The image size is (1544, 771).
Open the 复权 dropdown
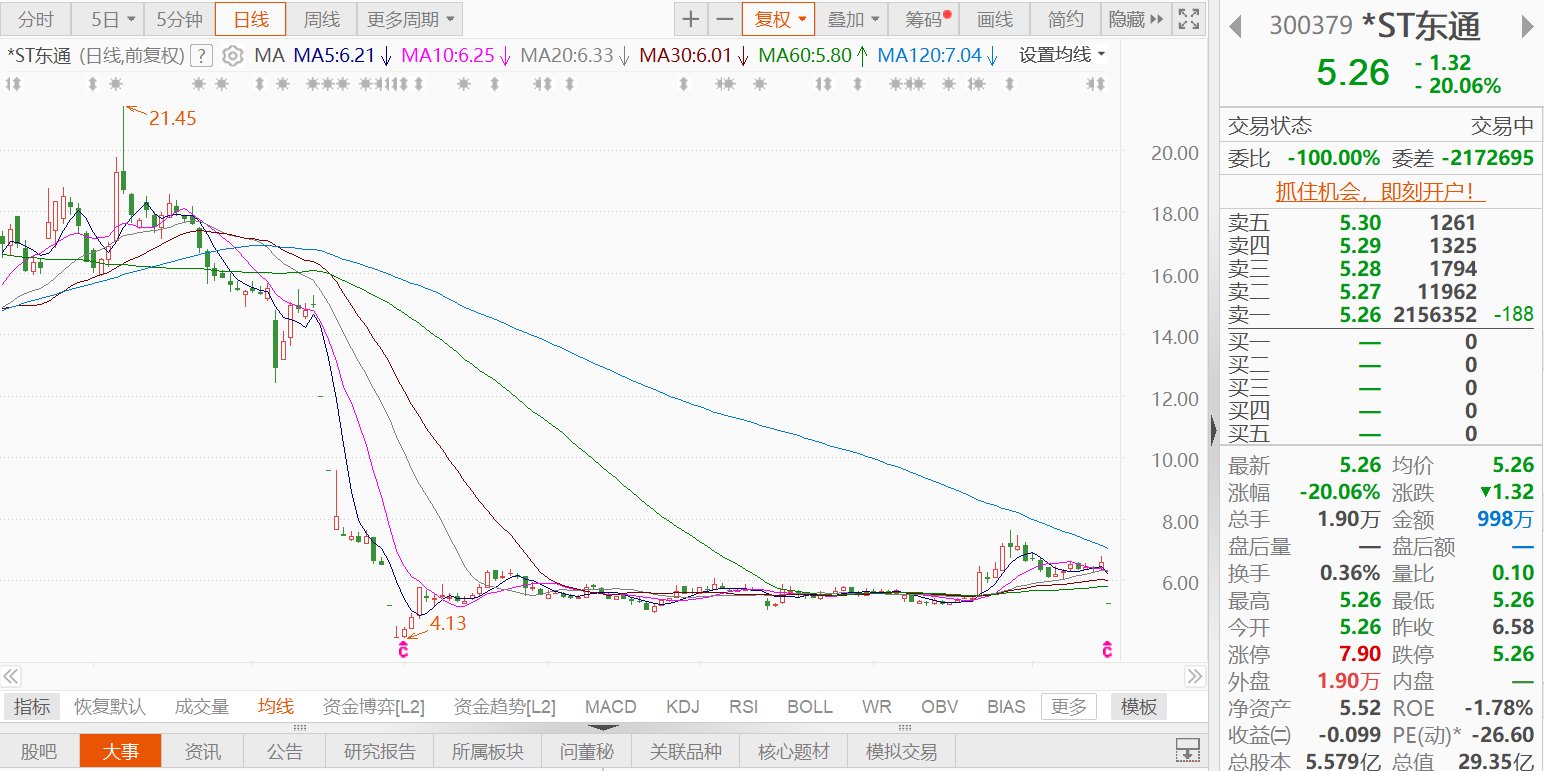coord(778,19)
